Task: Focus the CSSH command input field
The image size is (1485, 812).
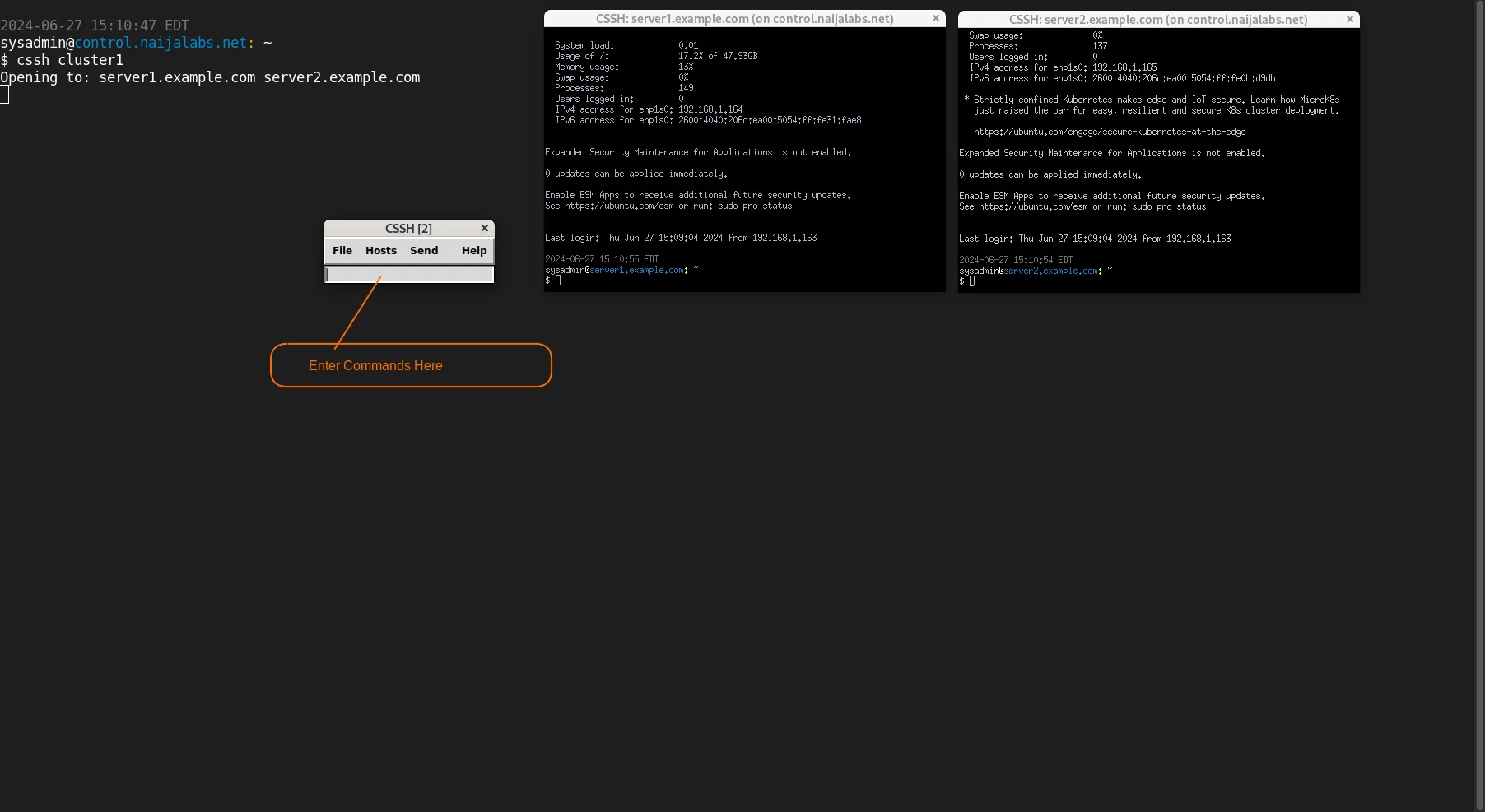Action: [409, 275]
